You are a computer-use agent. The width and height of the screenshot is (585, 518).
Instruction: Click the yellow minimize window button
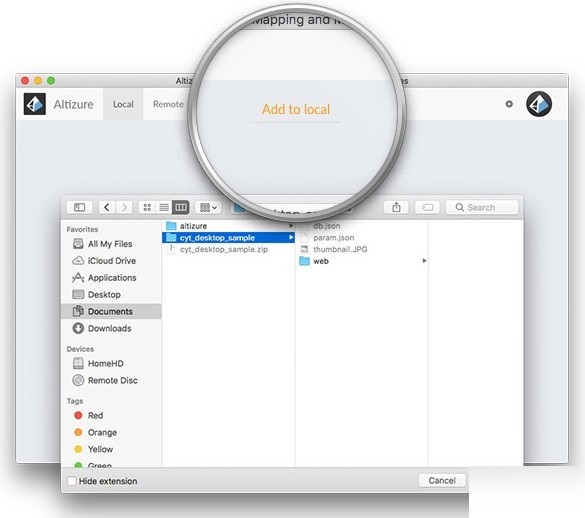click(38, 81)
